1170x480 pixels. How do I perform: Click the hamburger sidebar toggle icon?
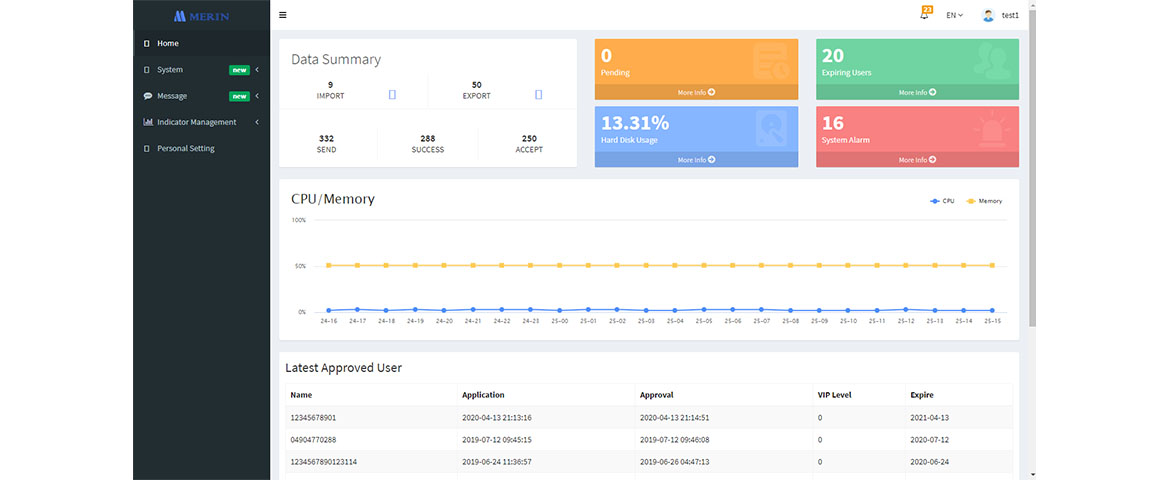(283, 15)
